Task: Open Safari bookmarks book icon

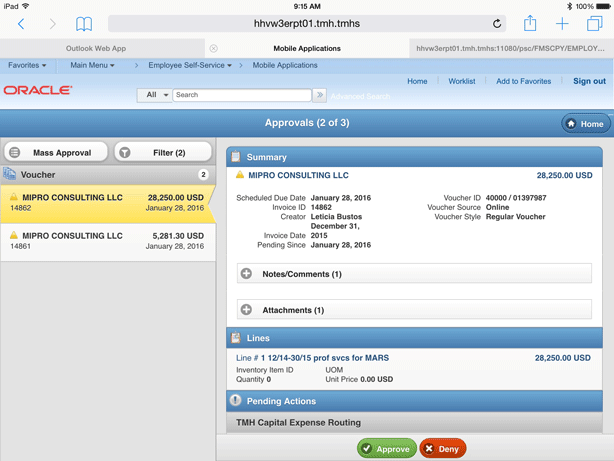Action: coord(84,24)
